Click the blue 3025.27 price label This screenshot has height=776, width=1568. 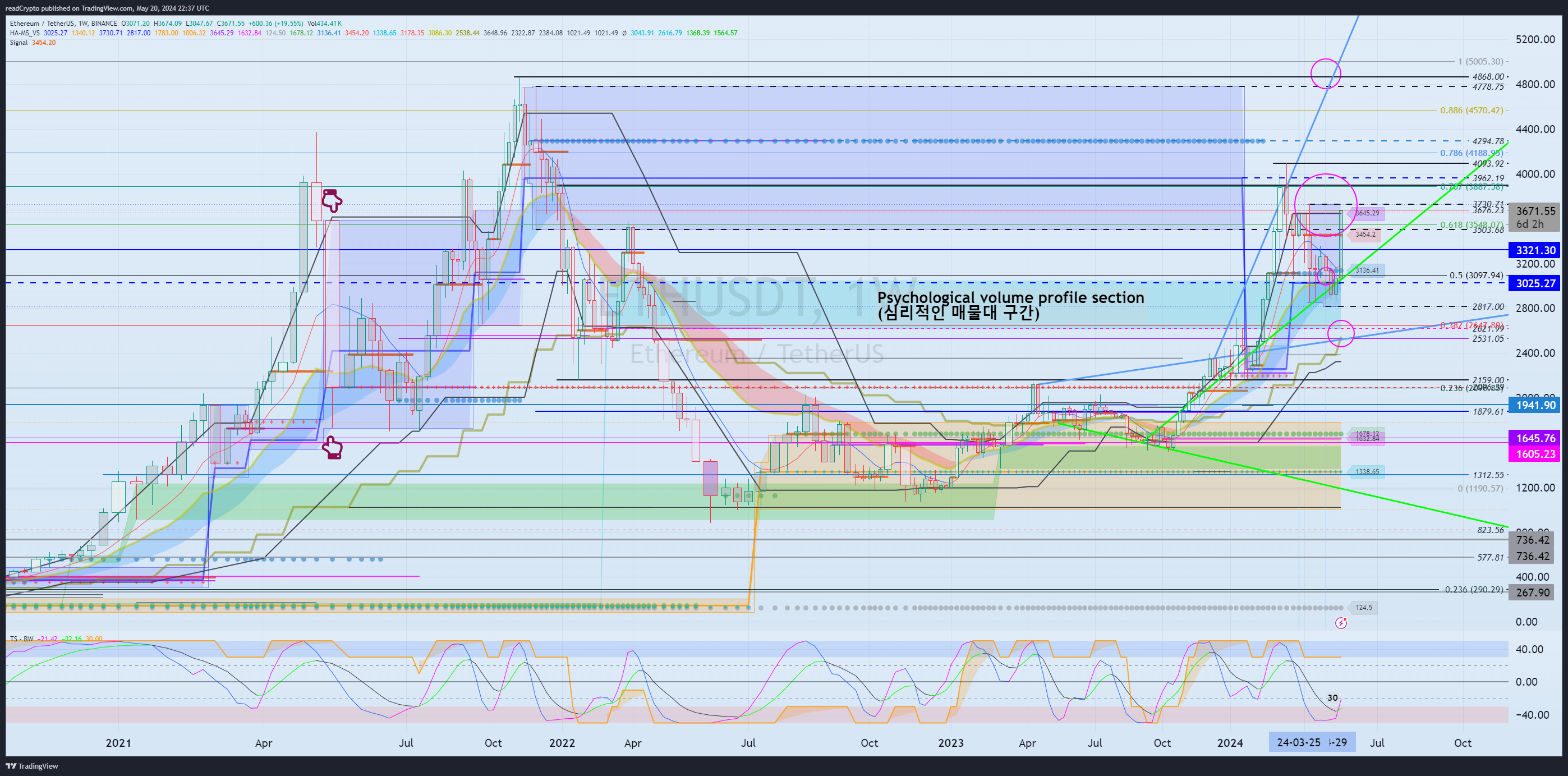coord(1535,283)
